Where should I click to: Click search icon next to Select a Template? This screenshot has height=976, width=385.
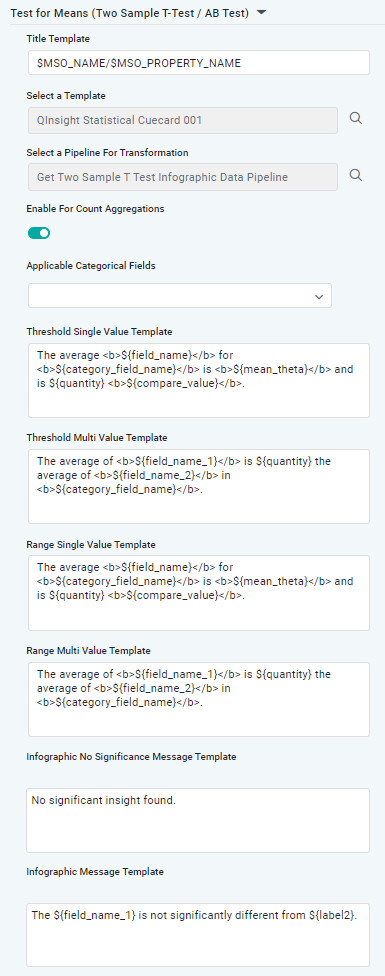[355, 118]
